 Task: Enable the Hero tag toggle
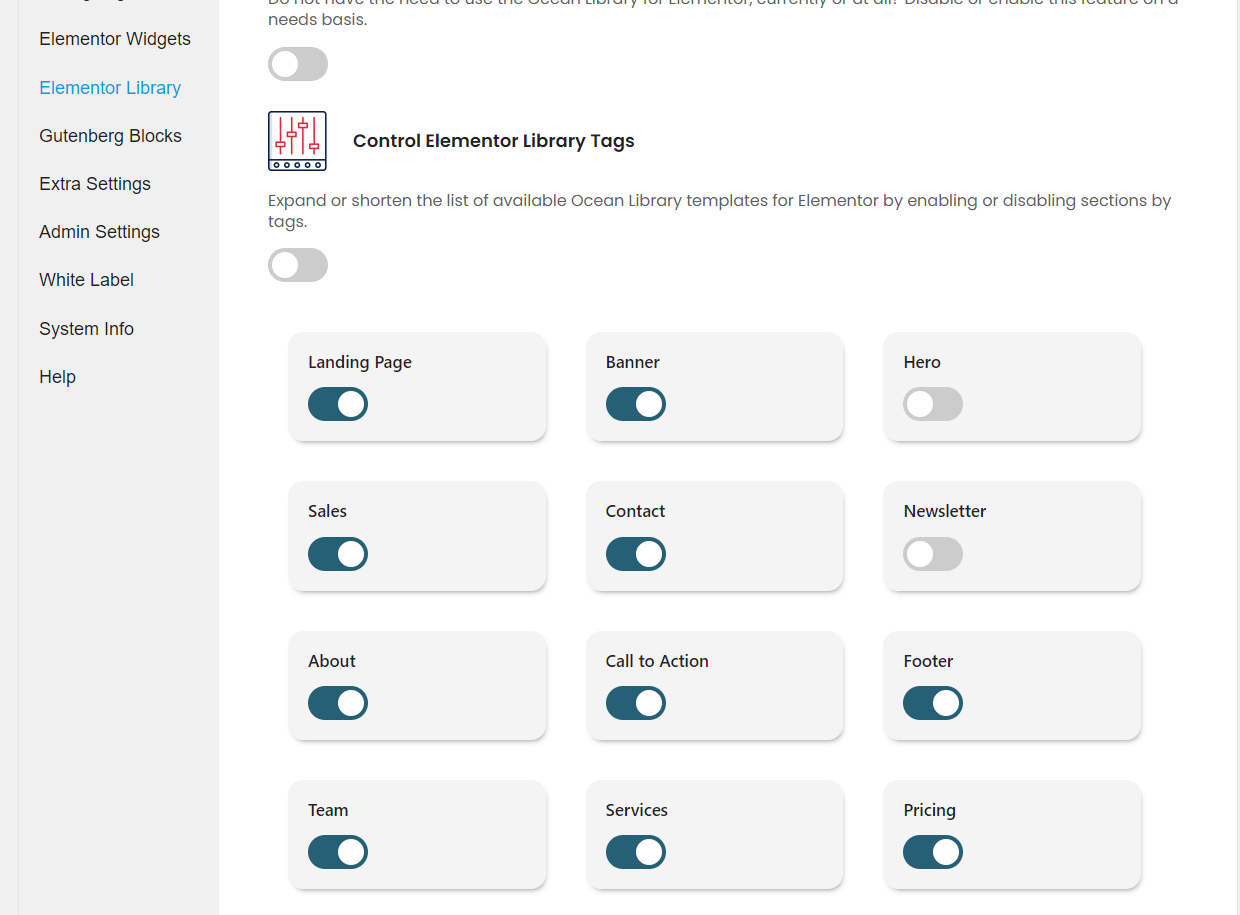tap(933, 404)
